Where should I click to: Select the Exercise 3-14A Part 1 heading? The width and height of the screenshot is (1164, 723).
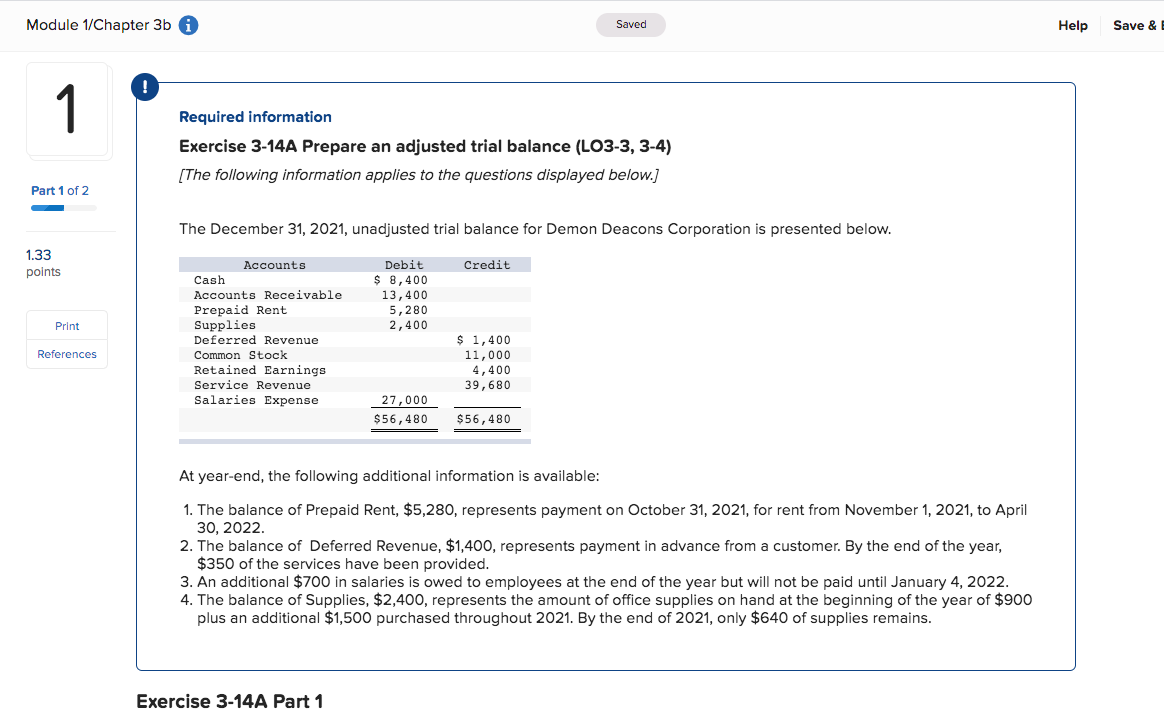[231, 701]
